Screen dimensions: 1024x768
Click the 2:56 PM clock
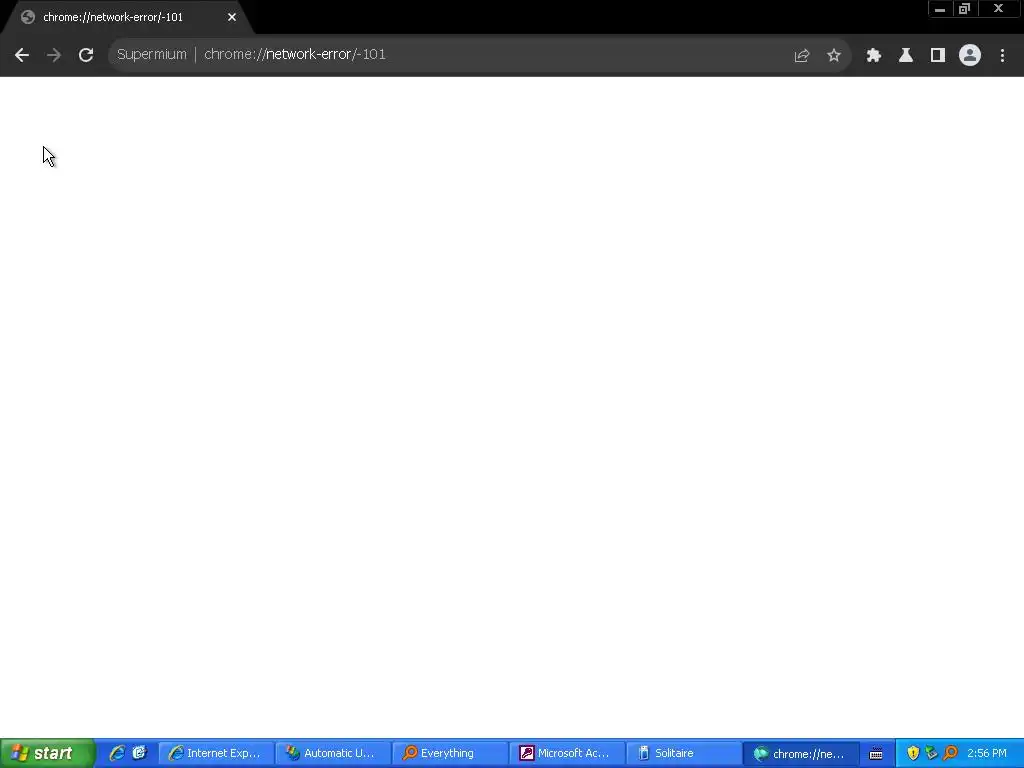point(987,753)
